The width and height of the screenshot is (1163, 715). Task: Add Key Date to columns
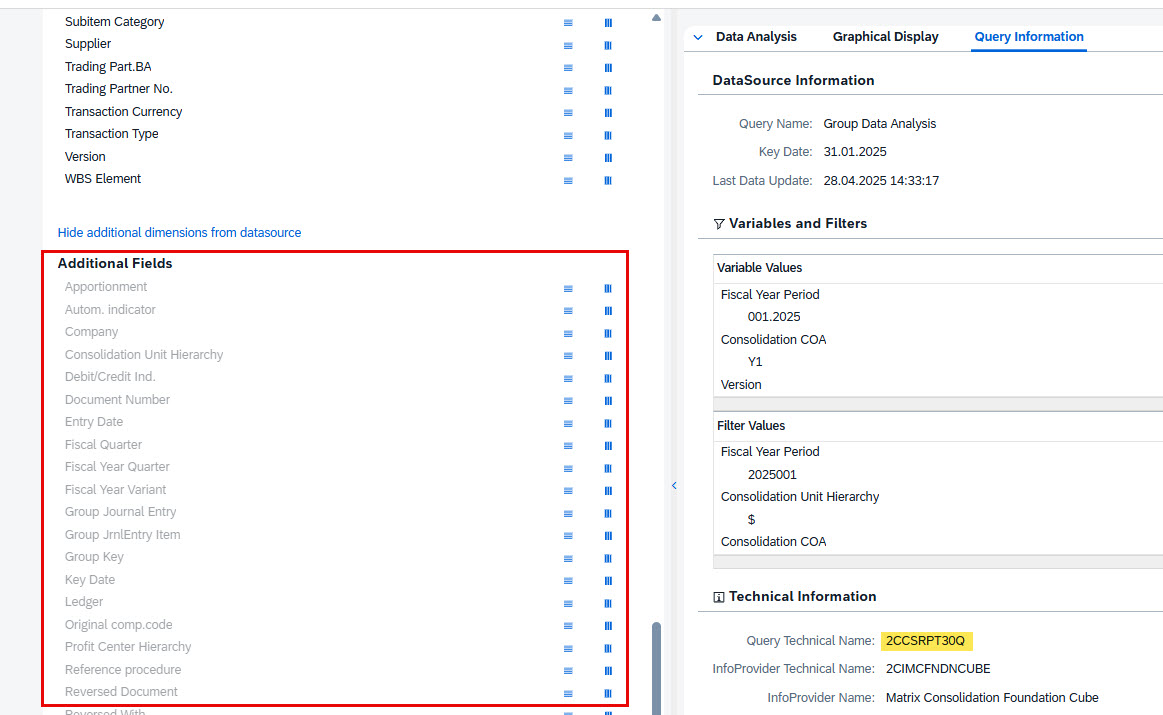[608, 581]
